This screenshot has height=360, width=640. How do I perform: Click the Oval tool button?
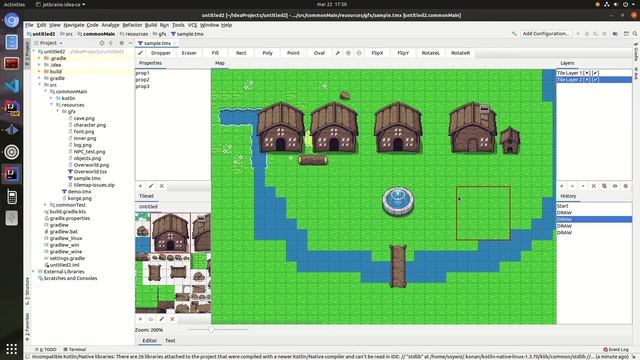pyautogui.click(x=319, y=53)
